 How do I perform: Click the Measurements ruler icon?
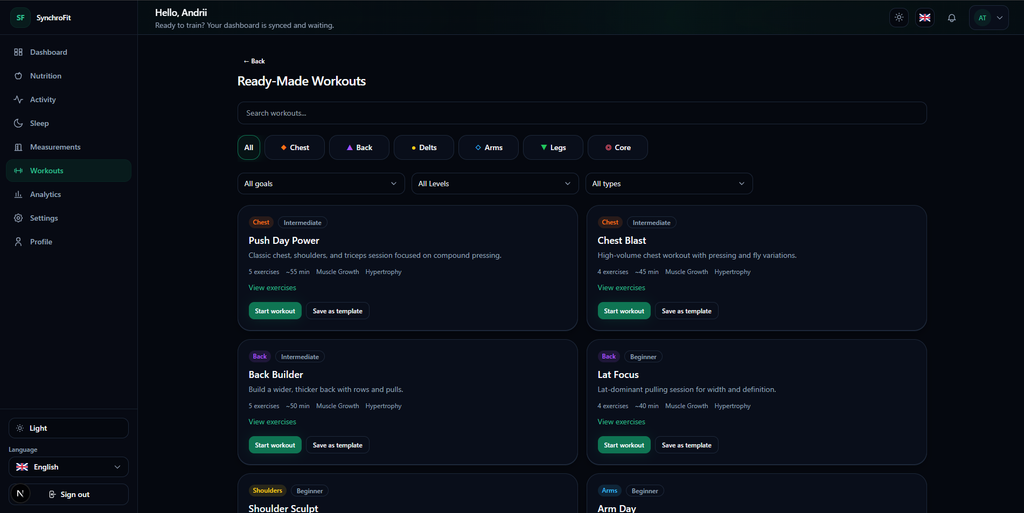pyautogui.click(x=18, y=147)
